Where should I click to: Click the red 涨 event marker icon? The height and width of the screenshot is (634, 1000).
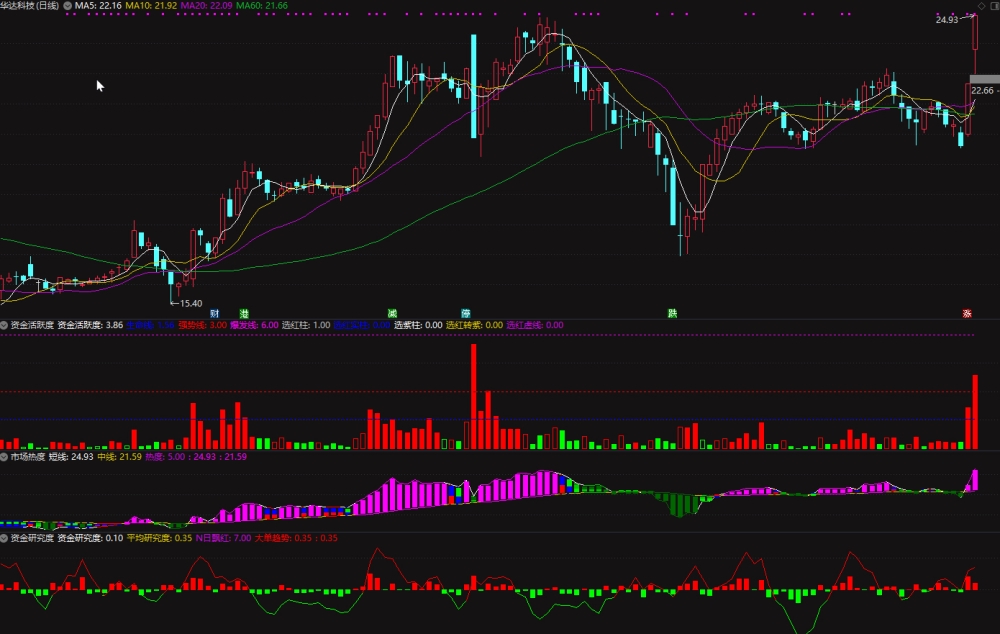click(x=967, y=314)
